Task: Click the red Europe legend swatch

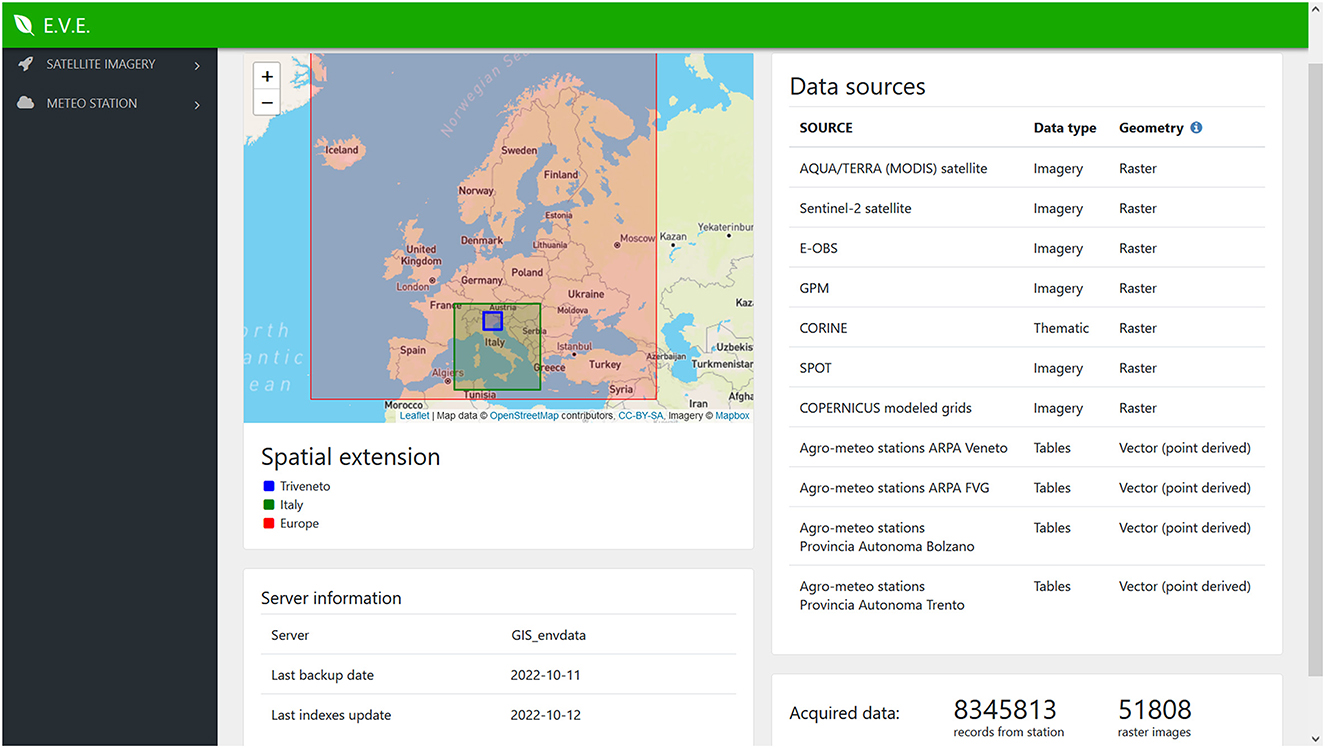Action: click(x=268, y=523)
